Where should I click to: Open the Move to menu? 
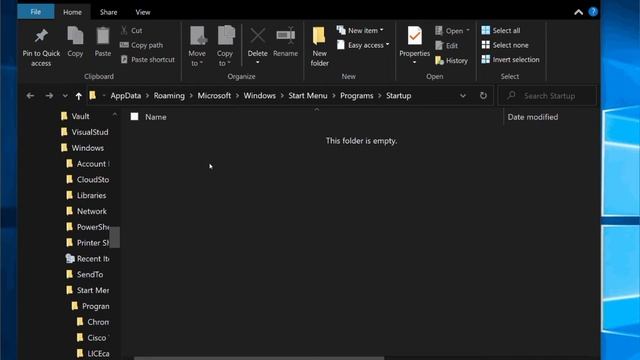point(197,46)
